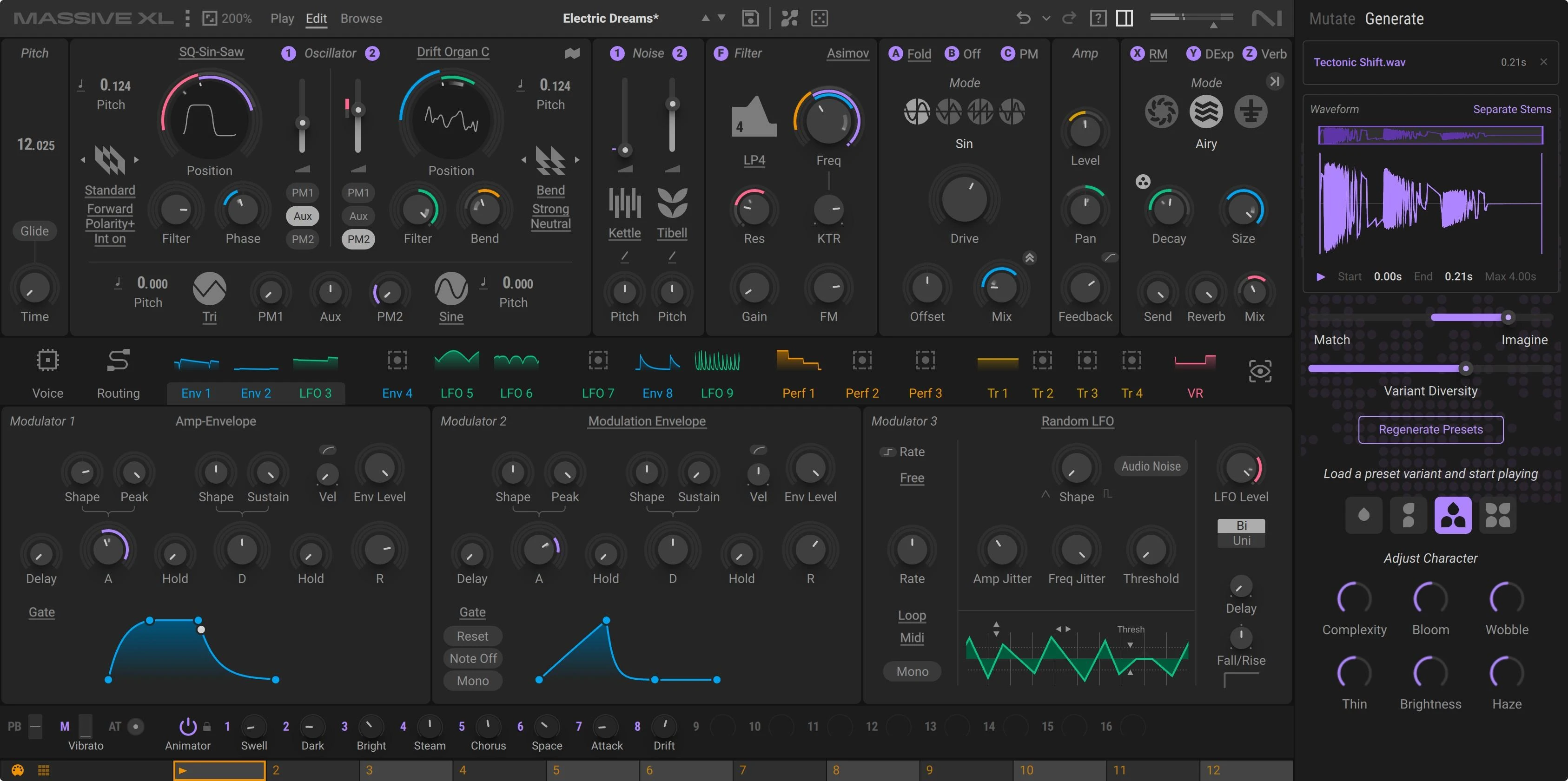Open the Random LFO type dropdown
1568x781 pixels.
pyautogui.click(x=1078, y=421)
